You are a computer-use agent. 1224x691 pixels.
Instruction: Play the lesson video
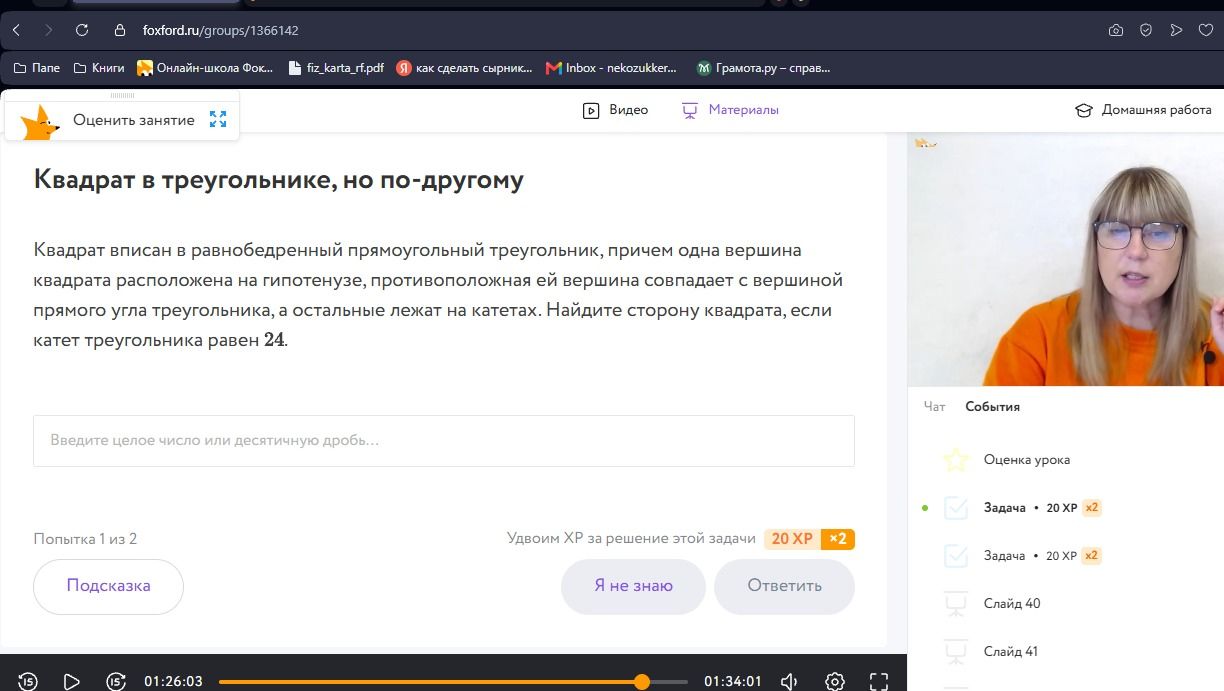point(71,681)
